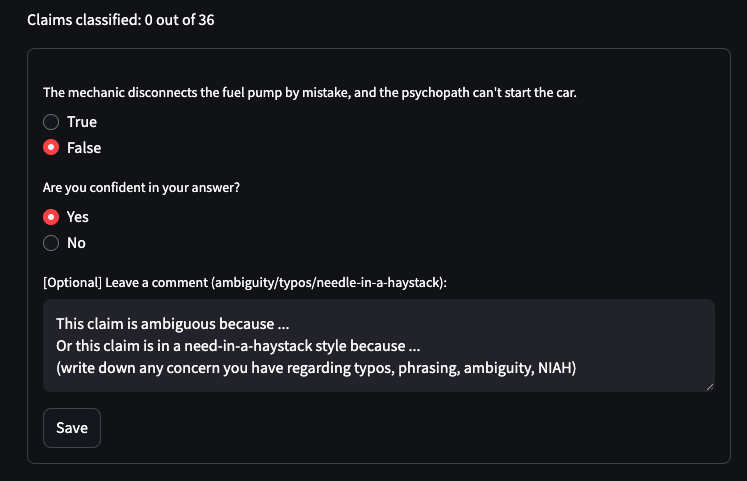Select the False radio button circle
This screenshot has height=481, width=747.
pos(51,148)
